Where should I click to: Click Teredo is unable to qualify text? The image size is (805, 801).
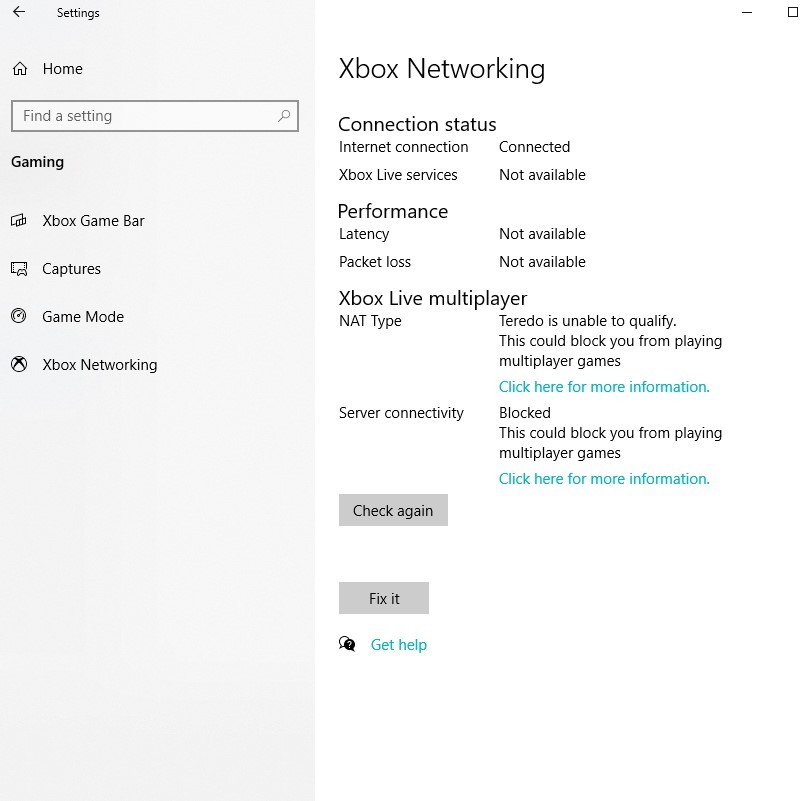tap(588, 321)
